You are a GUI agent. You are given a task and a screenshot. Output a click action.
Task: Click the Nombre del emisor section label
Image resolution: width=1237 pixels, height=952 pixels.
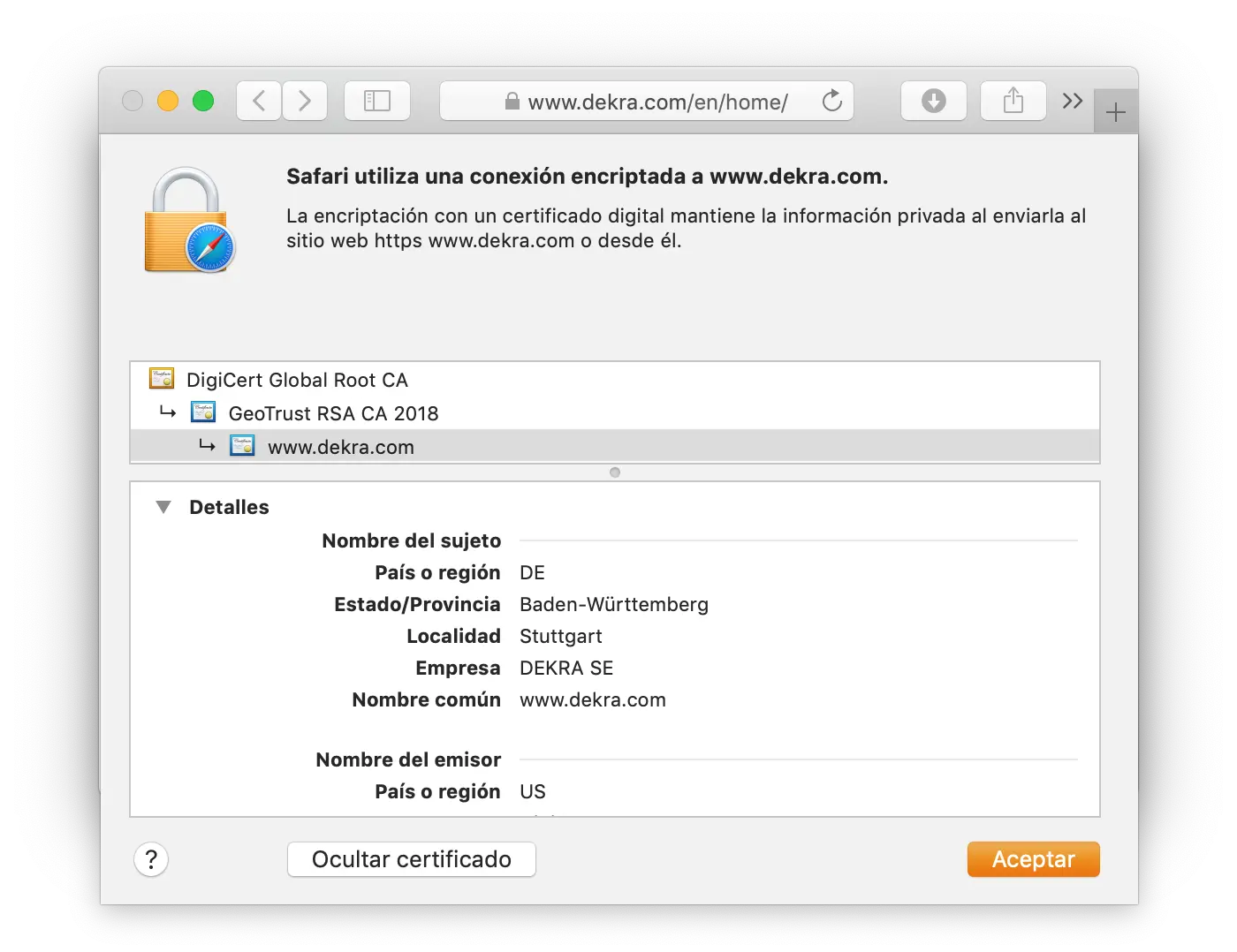click(x=408, y=759)
